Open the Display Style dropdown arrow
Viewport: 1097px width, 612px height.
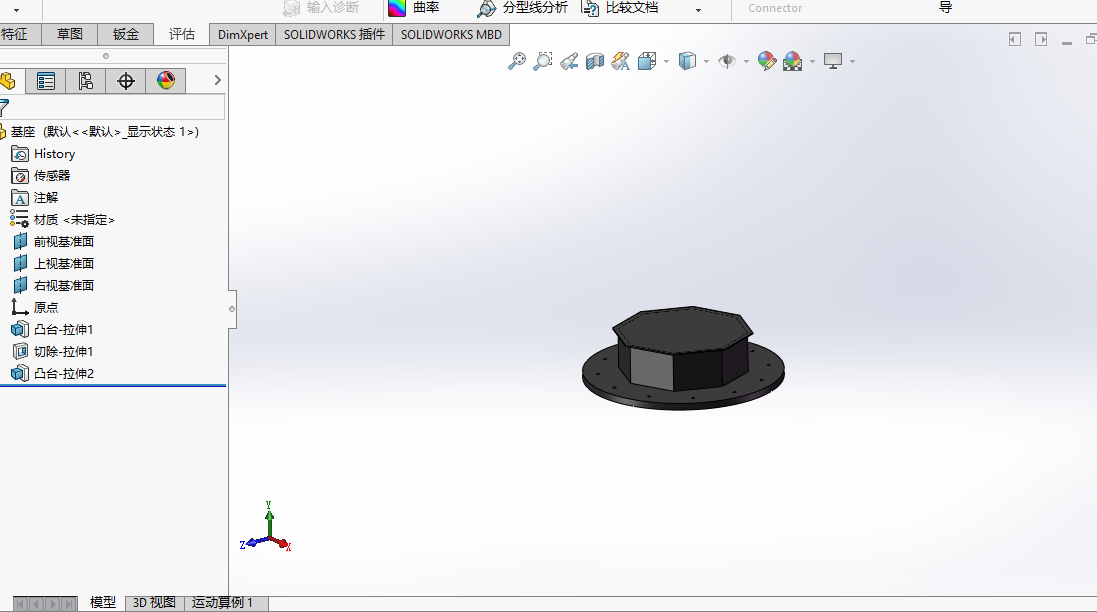pyautogui.click(x=706, y=62)
